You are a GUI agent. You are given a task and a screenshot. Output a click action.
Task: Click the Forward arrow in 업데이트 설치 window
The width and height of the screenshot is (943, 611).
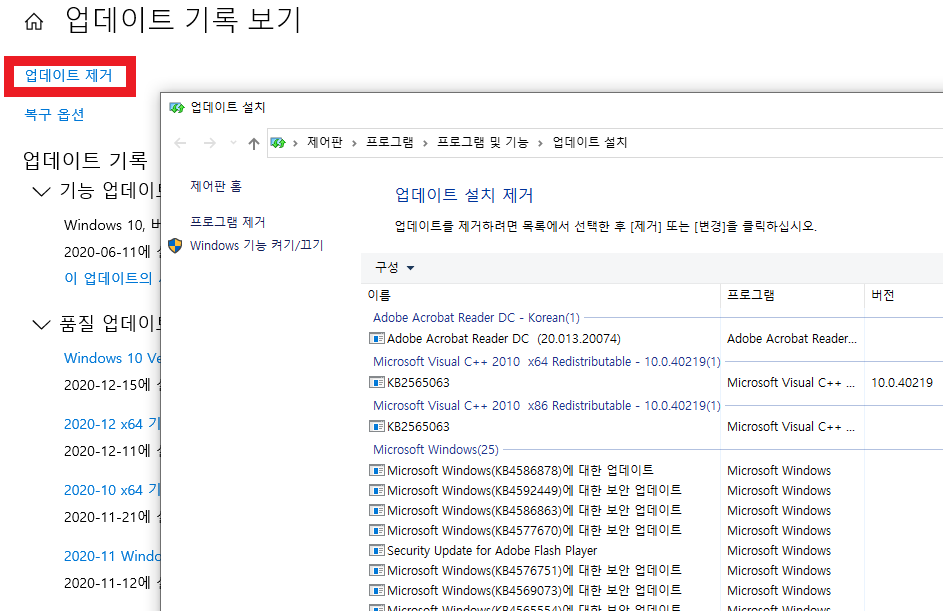click(209, 143)
